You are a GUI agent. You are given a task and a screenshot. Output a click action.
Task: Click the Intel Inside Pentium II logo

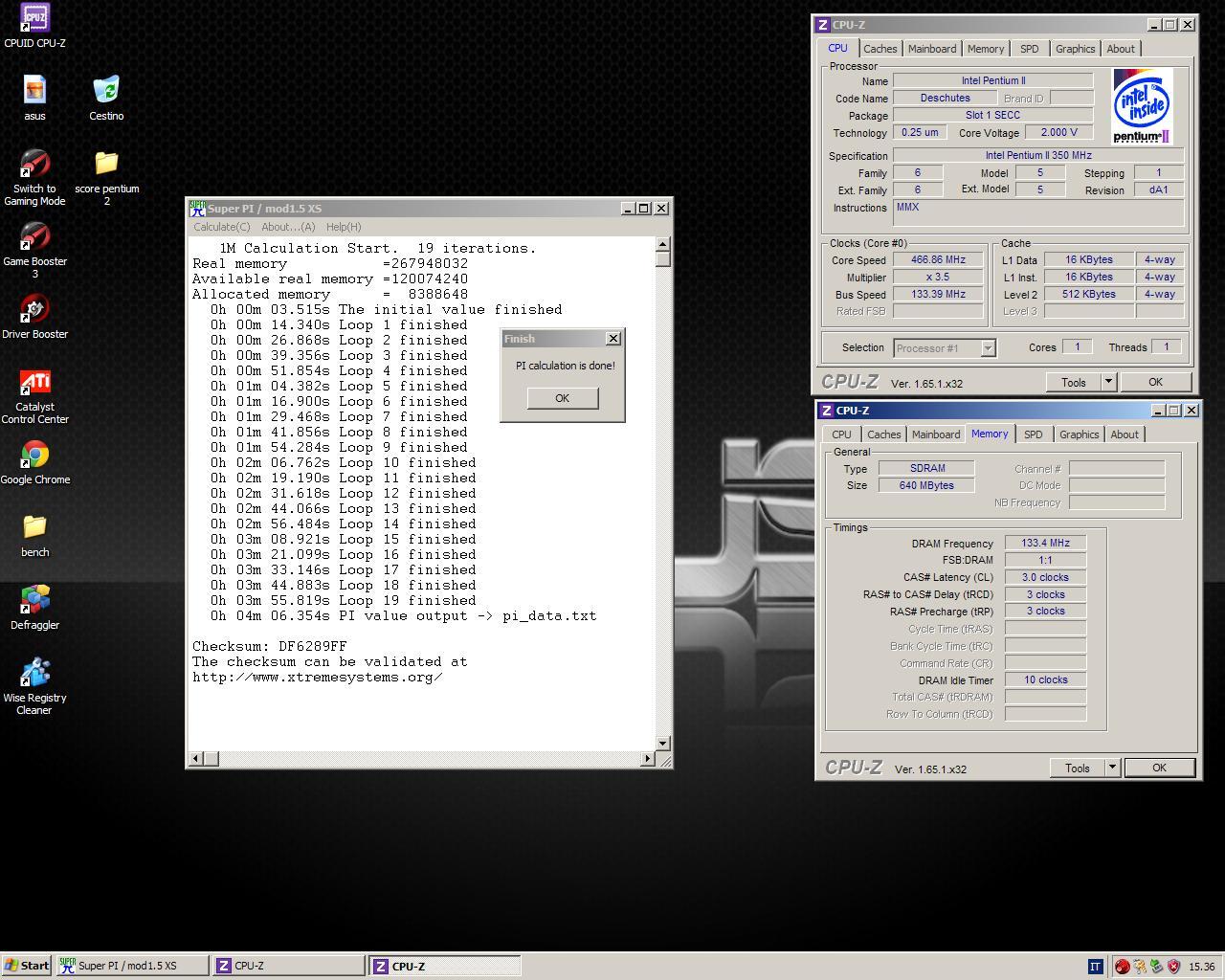click(x=1142, y=106)
